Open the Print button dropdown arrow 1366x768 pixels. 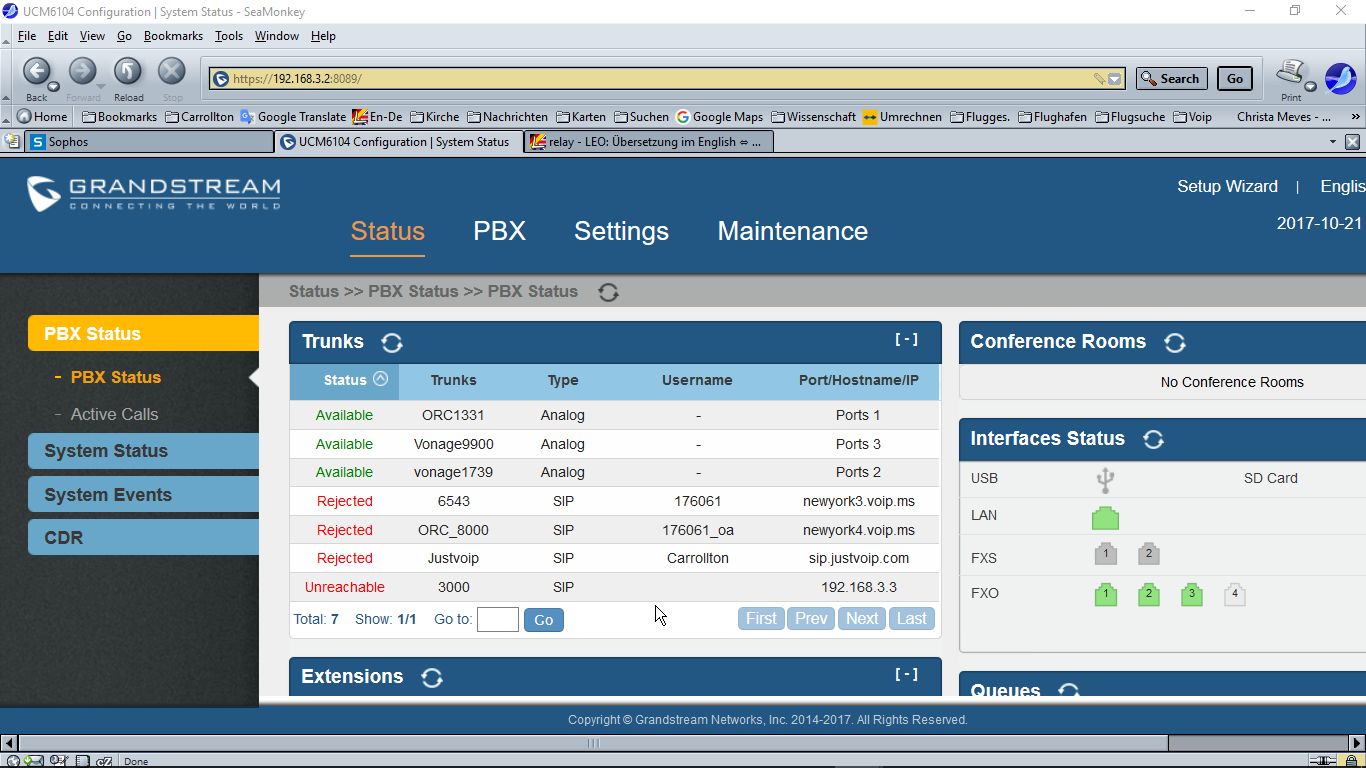point(1311,87)
